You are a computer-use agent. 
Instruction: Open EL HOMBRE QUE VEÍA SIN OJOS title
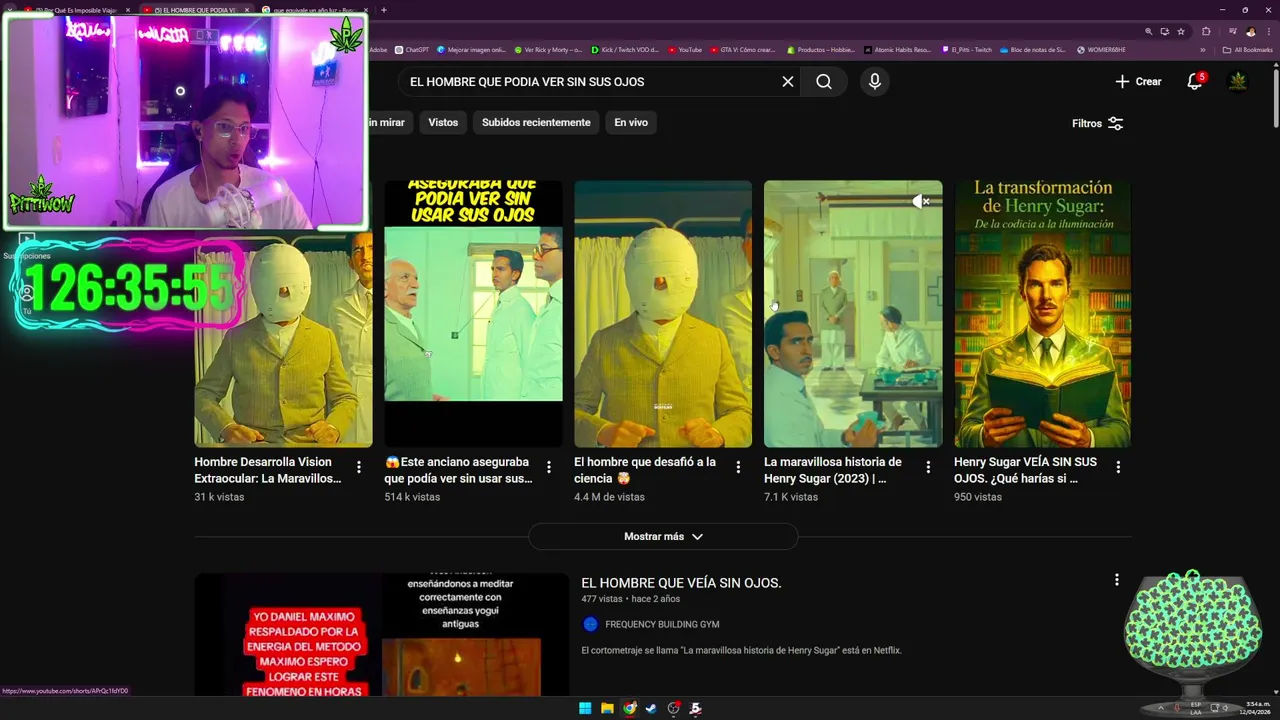coord(681,583)
